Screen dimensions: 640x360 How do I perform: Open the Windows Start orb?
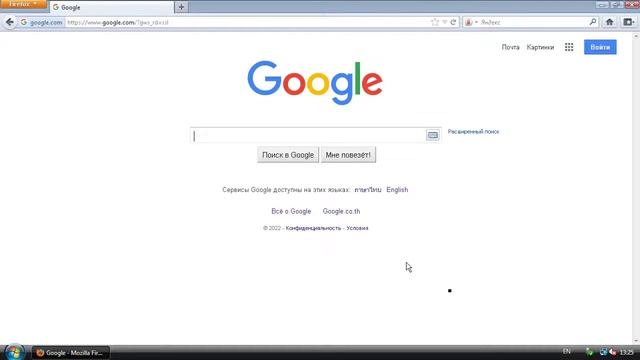(x=14, y=352)
